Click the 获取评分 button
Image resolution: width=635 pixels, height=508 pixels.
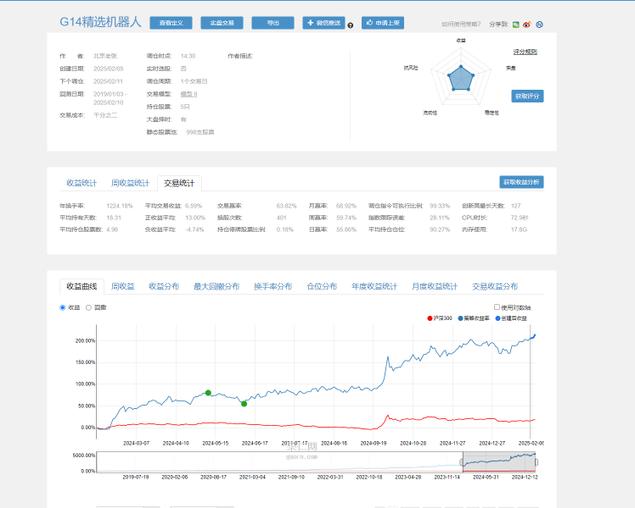click(526, 96)
